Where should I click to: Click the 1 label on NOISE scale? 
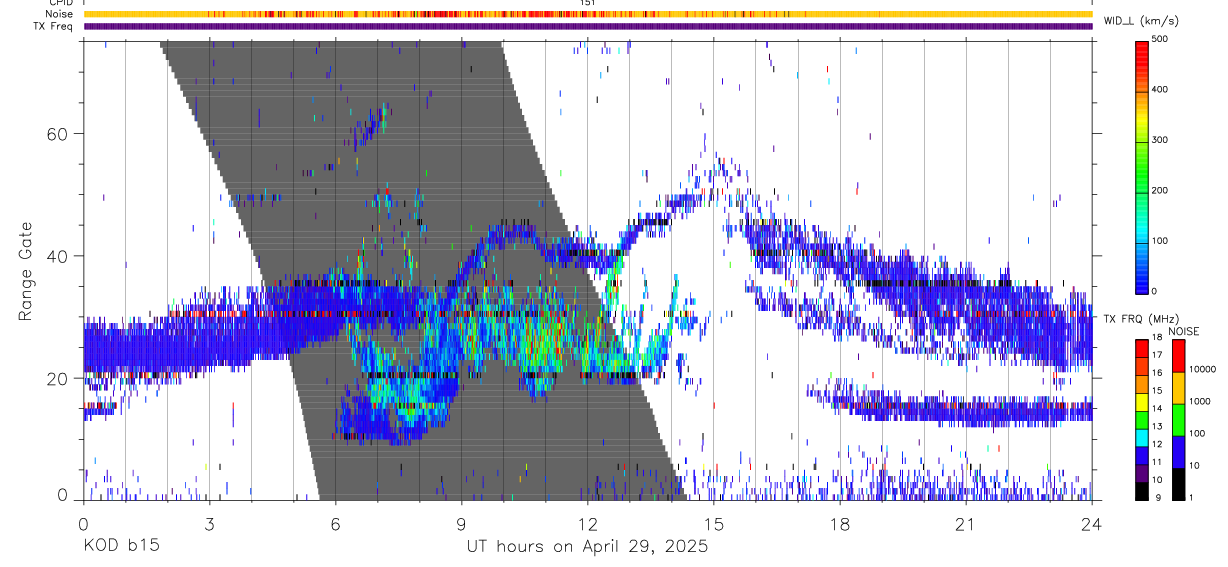coord(1191,498)
